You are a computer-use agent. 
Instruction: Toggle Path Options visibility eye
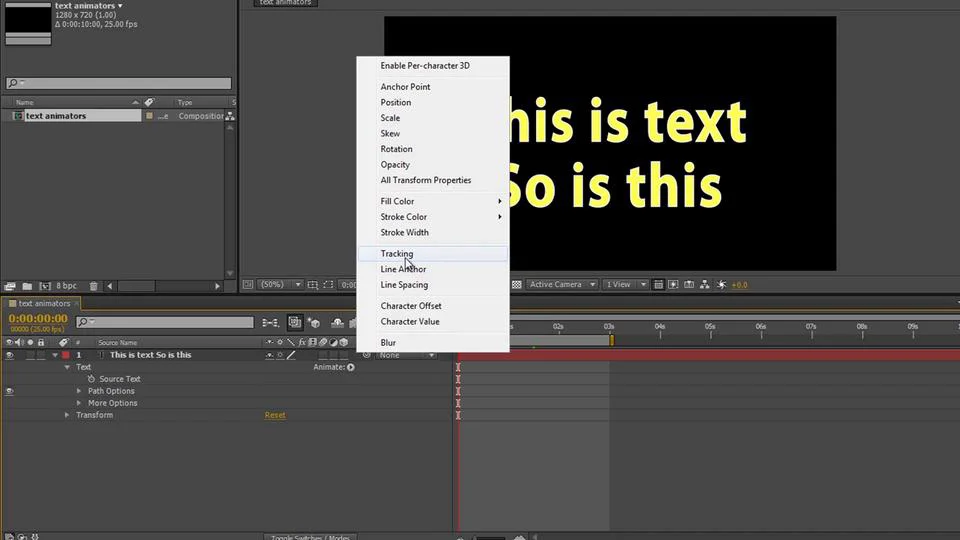(x=9, y=391)
